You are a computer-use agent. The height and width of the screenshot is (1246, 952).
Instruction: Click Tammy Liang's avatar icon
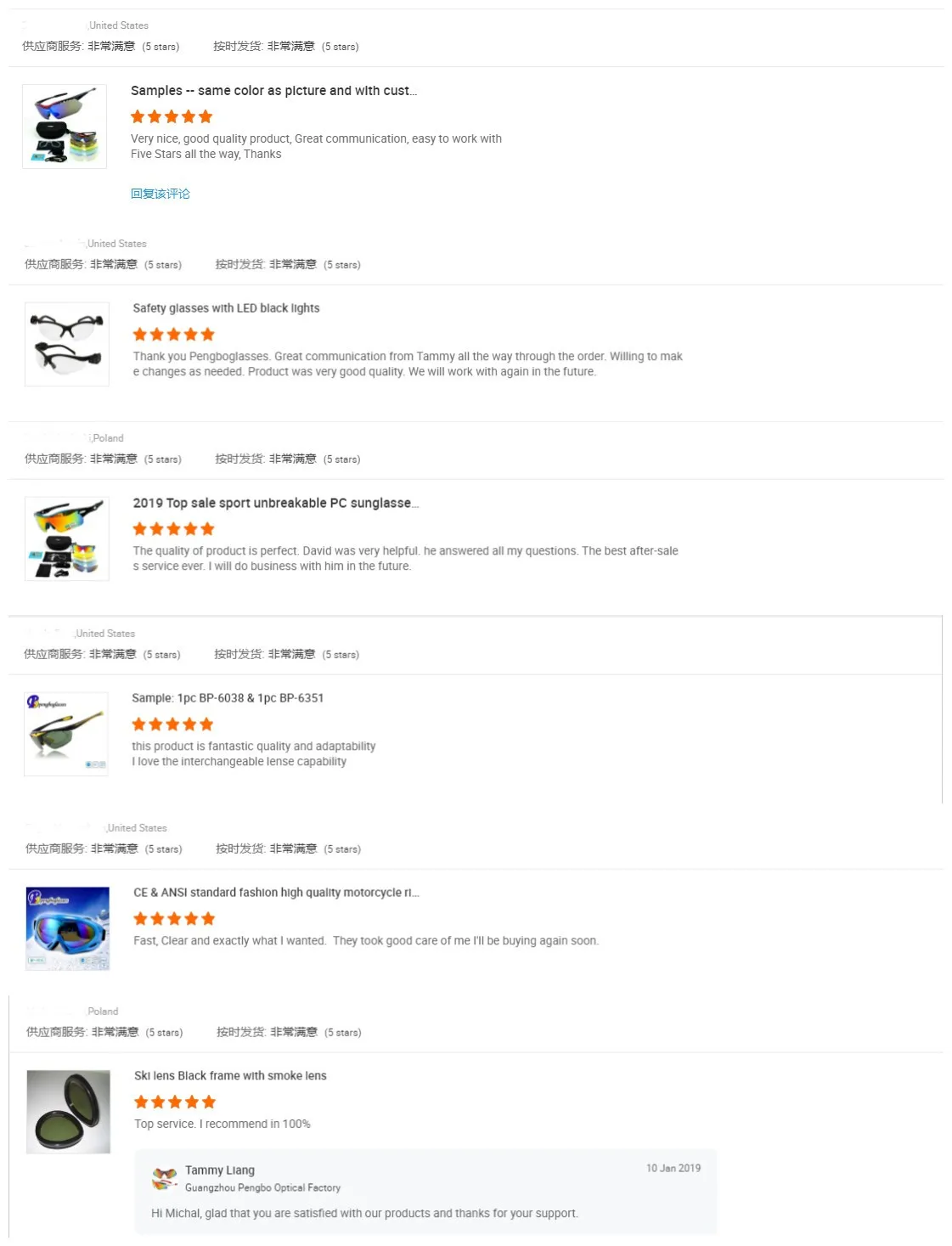pos(165,1178)
